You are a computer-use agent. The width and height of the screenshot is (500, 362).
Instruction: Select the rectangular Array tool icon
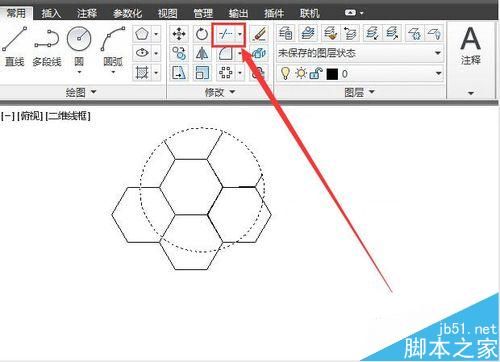(x=225, y=72)
